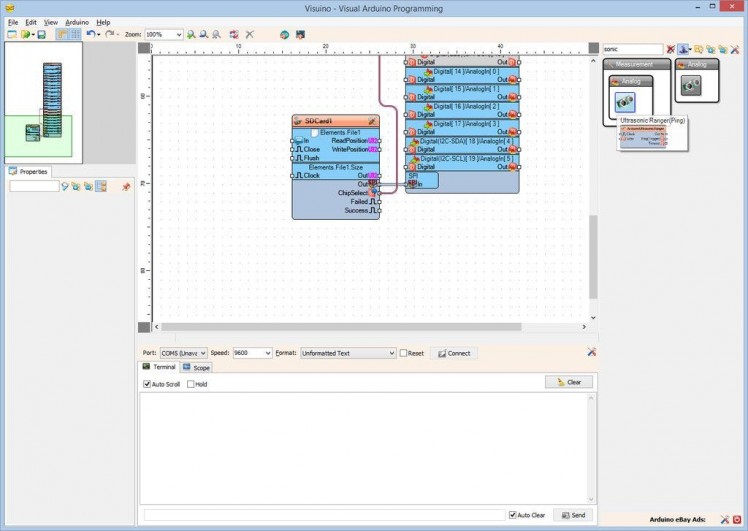Open the Port dropdown
Viewport: 748px width, 531px height.
click(x=184, y=353)
